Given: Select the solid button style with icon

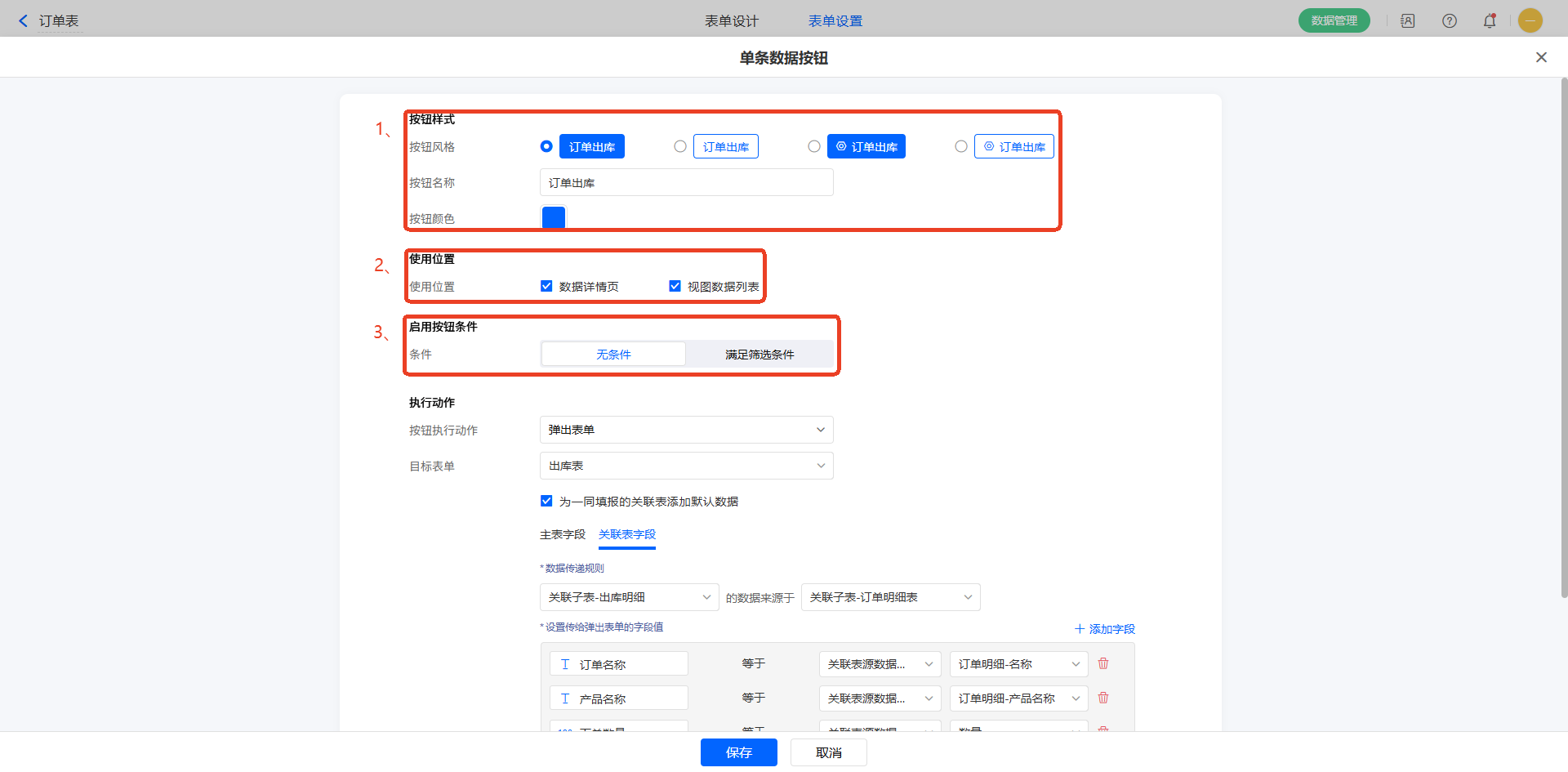Looking at the screenshot, I should (x=814, y=146).
